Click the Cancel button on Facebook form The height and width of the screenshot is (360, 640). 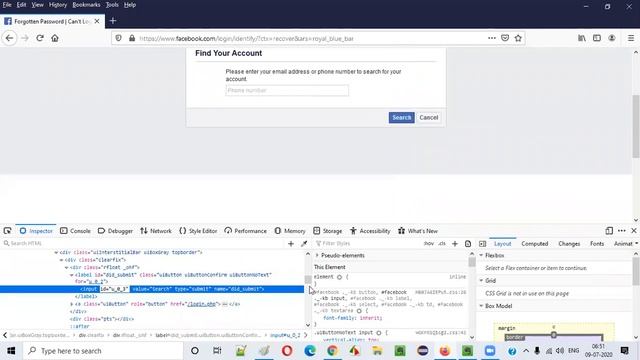pyautogui.click(x=429, y=118)
